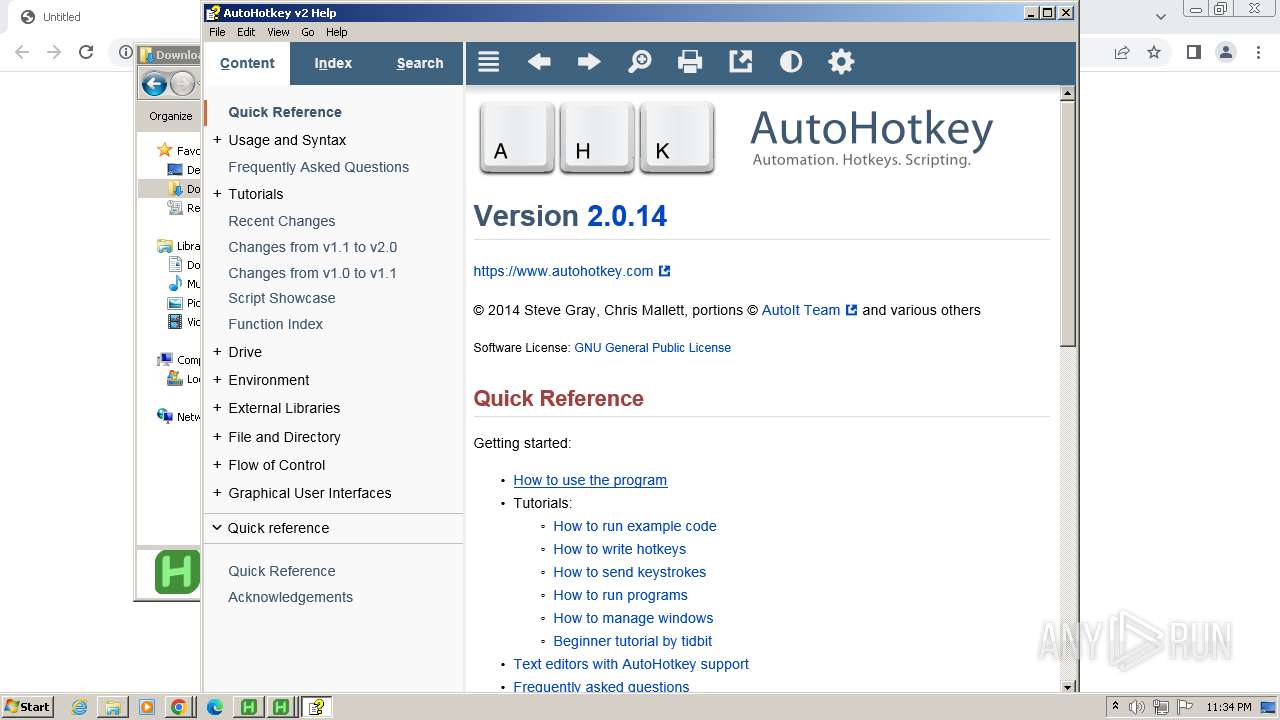Collapse the Quick reference panel chevron
Image resolution: width=1280 pixels, height=720 pixels.
click(x=217, y=528)
